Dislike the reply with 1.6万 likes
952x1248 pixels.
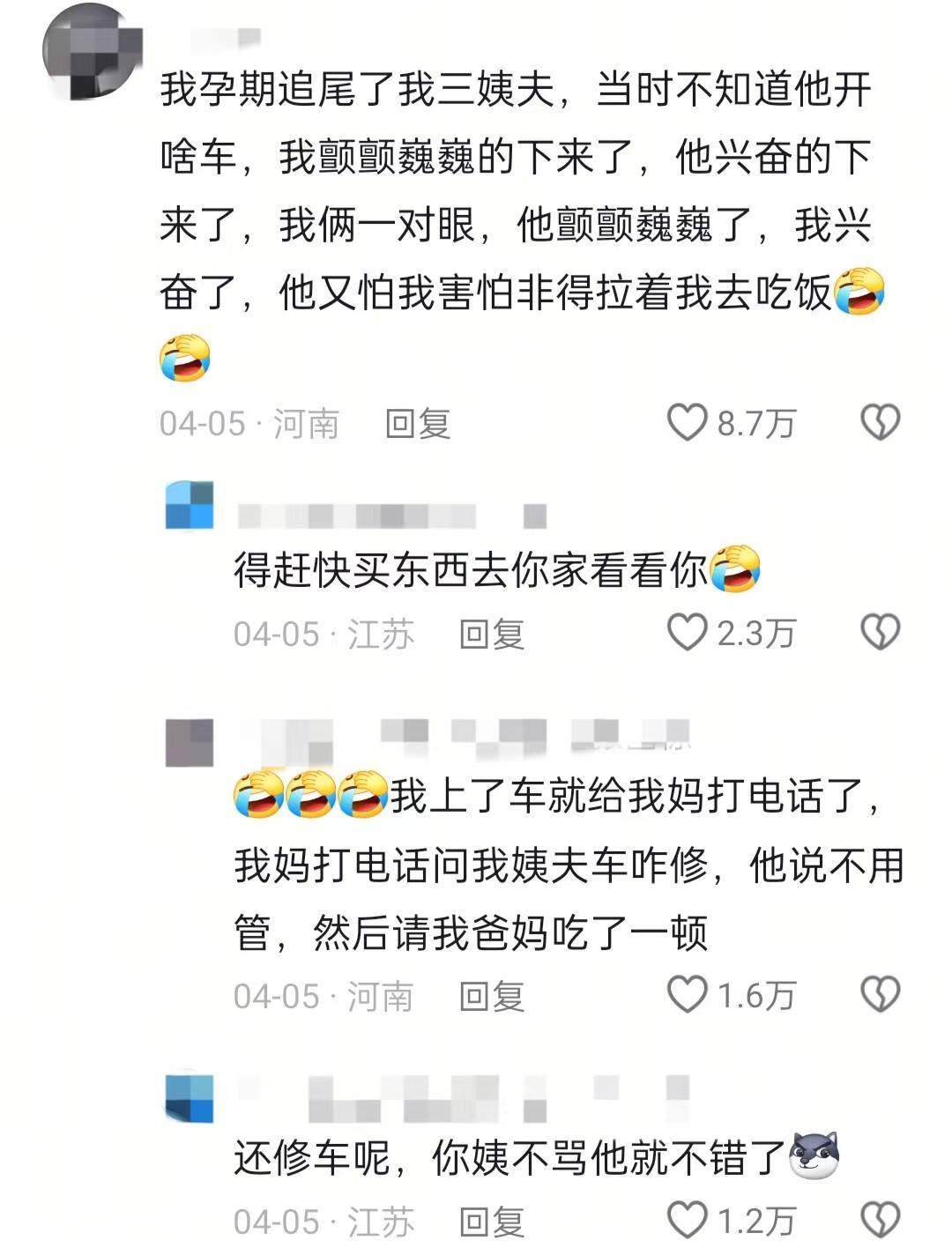click(880, 995)
